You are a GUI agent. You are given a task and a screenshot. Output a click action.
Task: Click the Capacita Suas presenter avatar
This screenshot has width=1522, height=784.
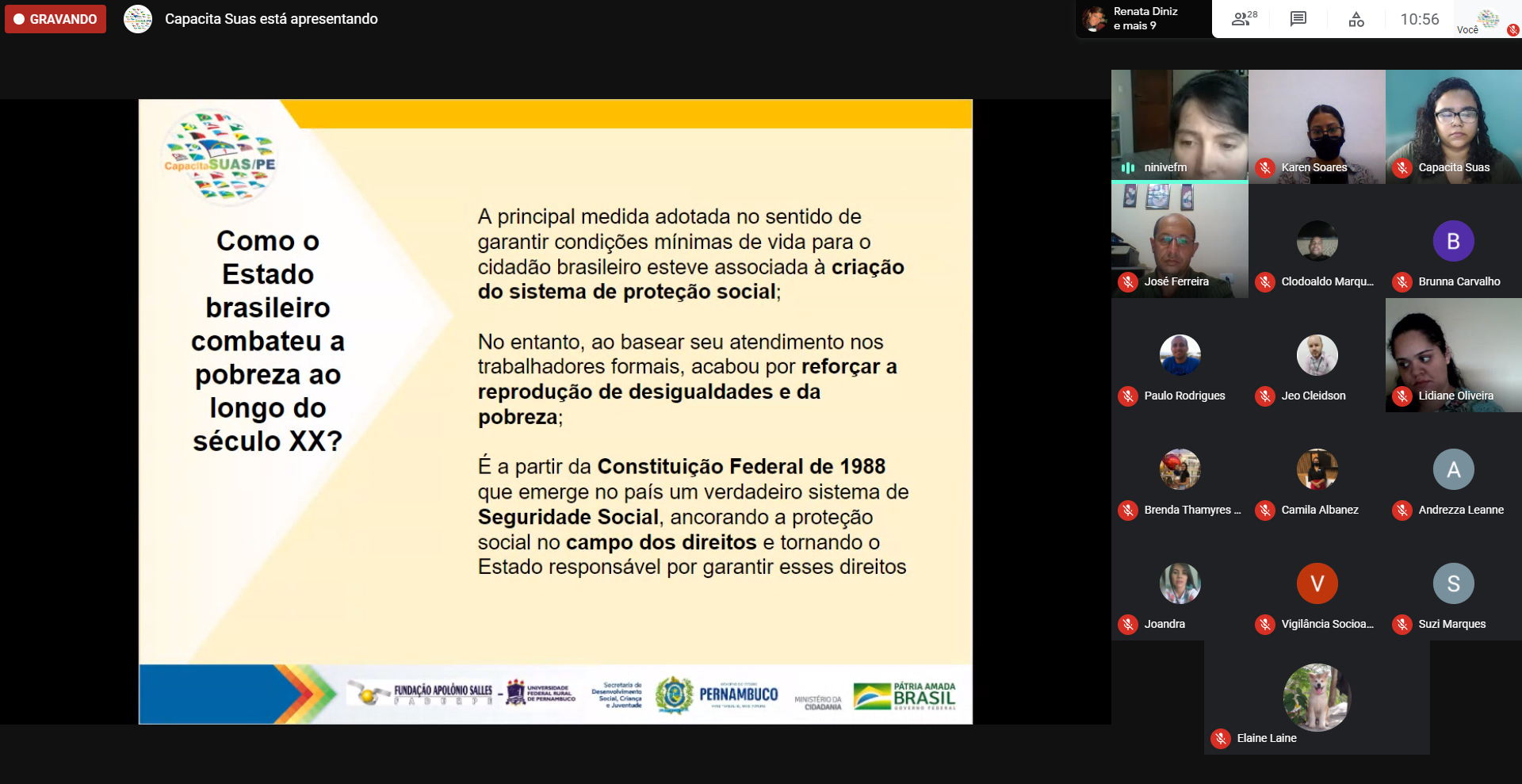(x=138, y=19)
